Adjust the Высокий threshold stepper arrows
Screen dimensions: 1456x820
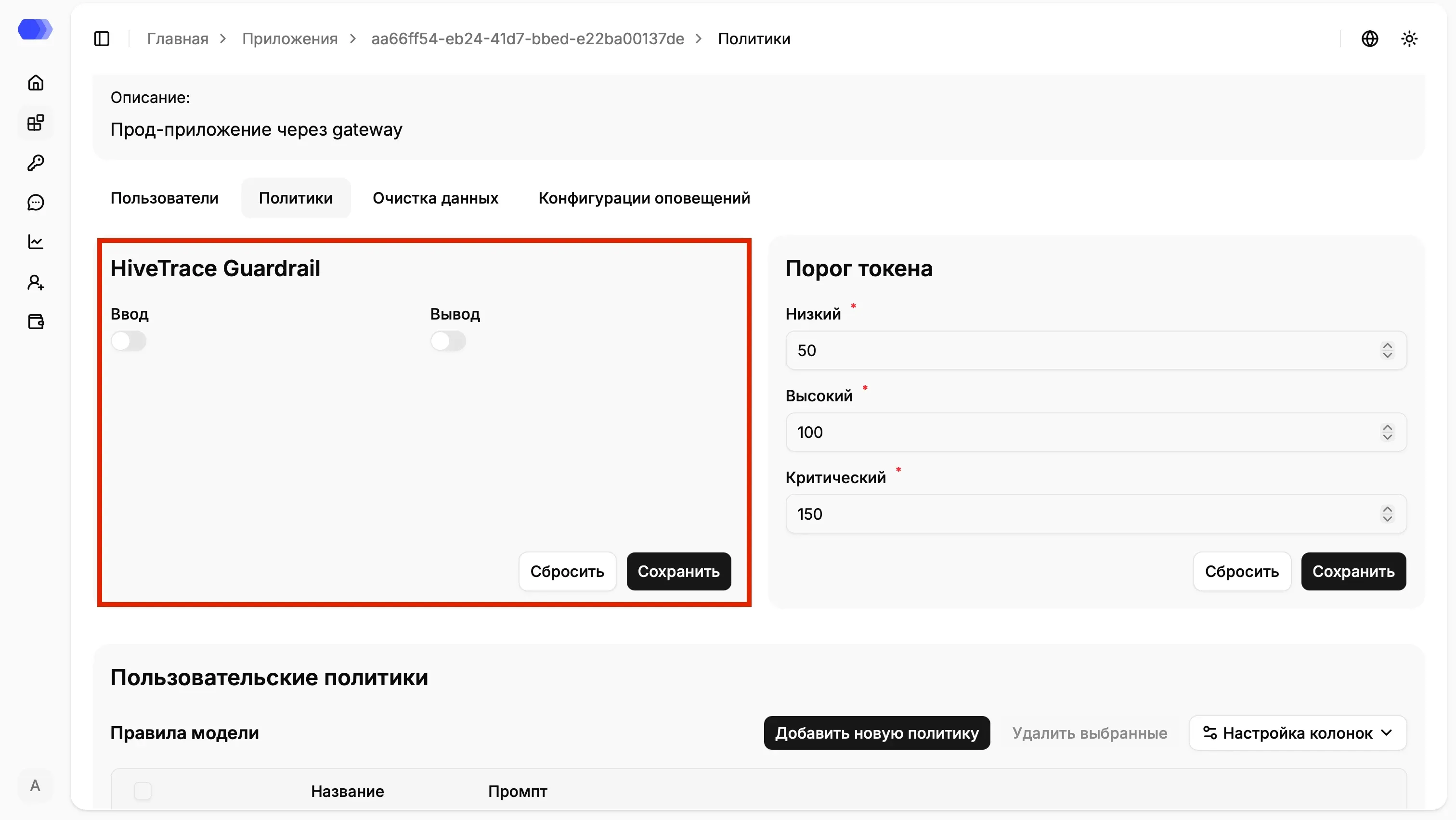pos(1388,432)
